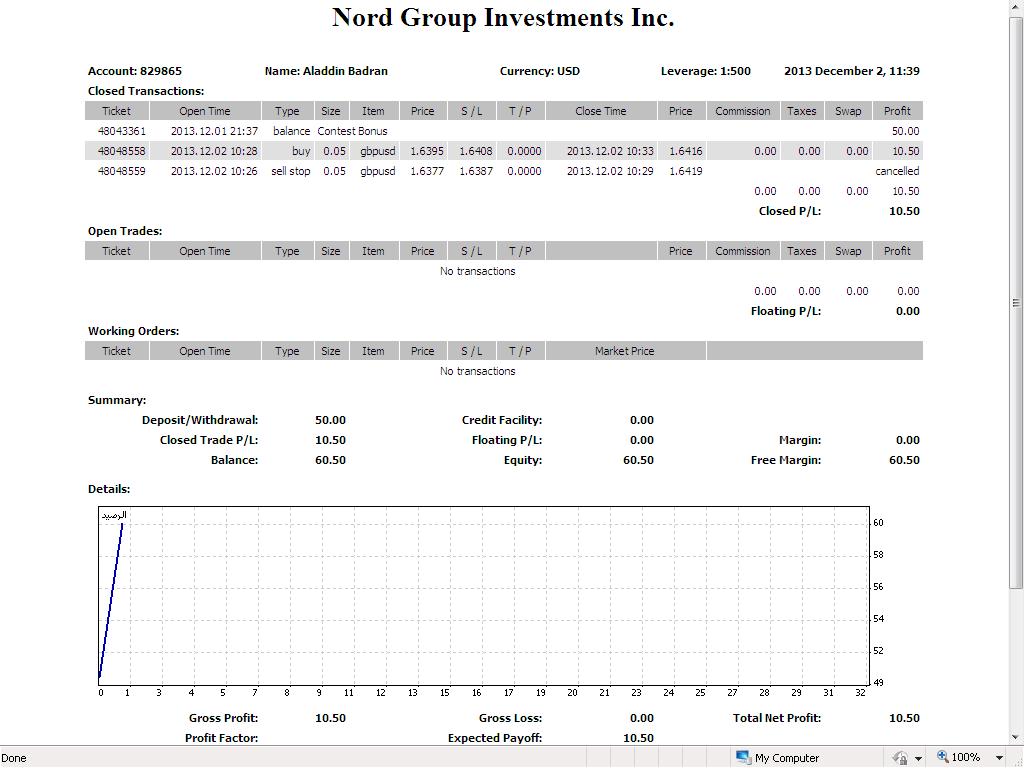Click the My Computer zone icon
The height and width of the screenshot is (768, 1024).
743,758
